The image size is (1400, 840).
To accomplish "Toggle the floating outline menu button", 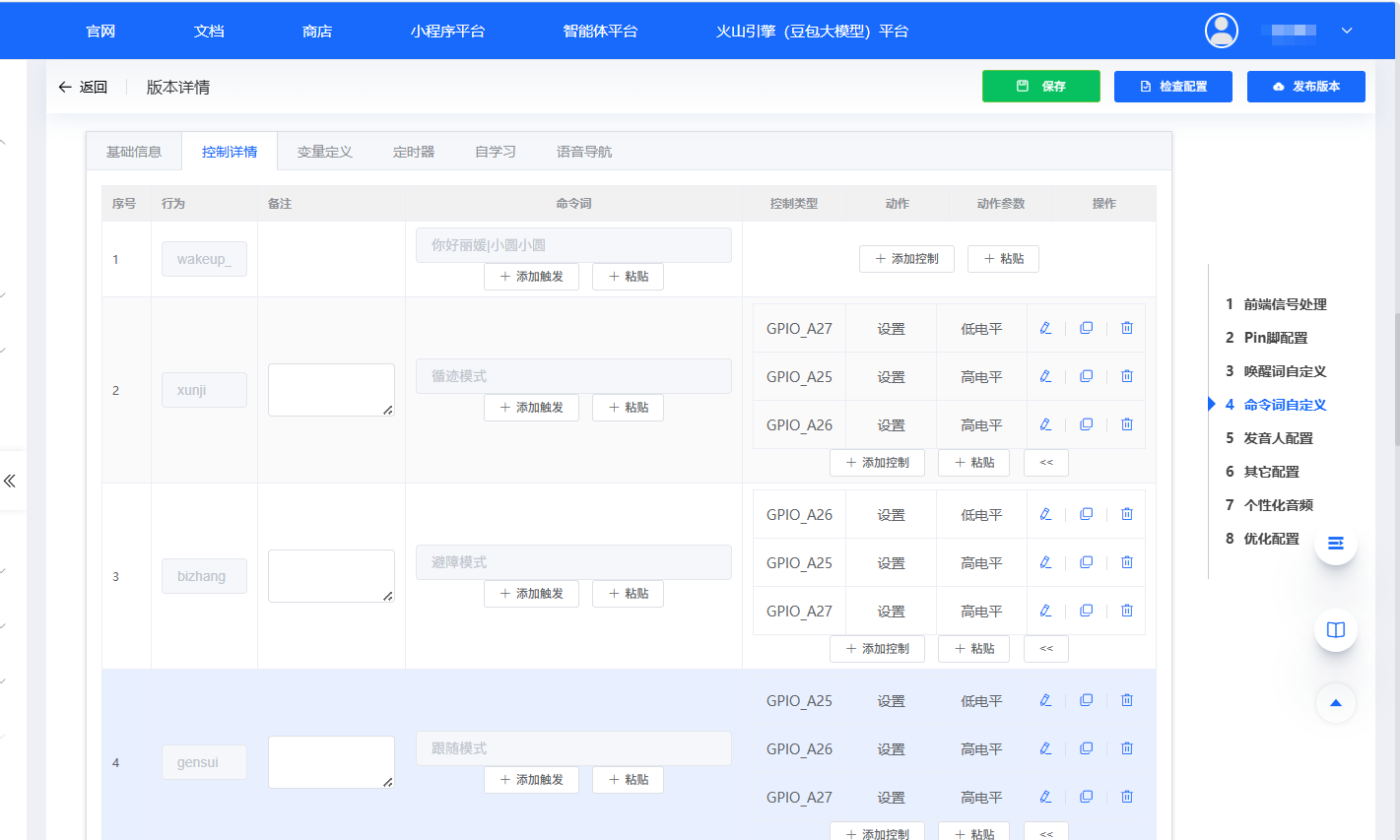I will (1336, 544).
